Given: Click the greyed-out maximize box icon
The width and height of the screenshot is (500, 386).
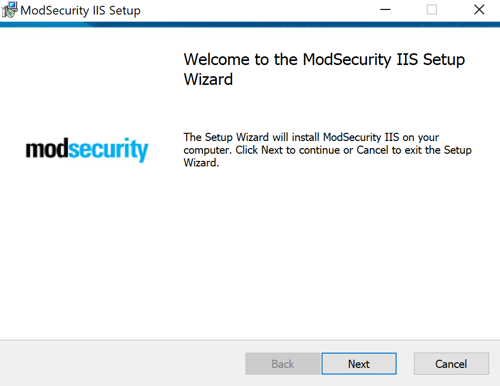Looking at the screenshot, I should pos(432,10).
